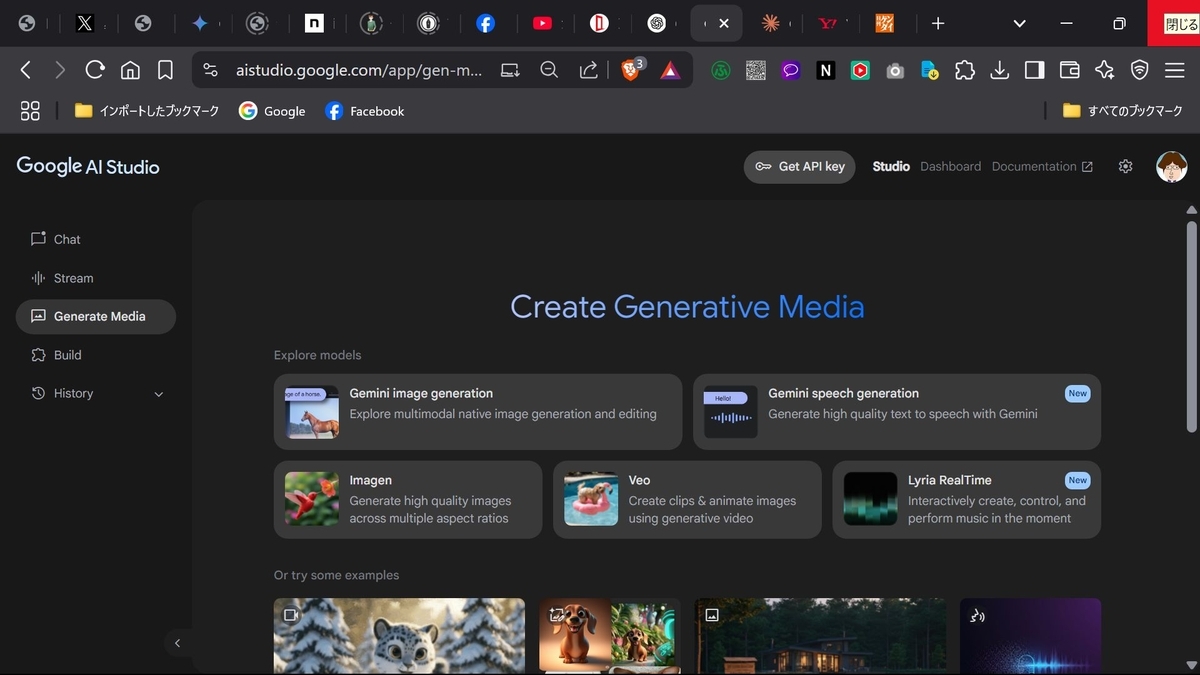
Task: Expand the History section chevron
Action: click(x=158, y=394)
